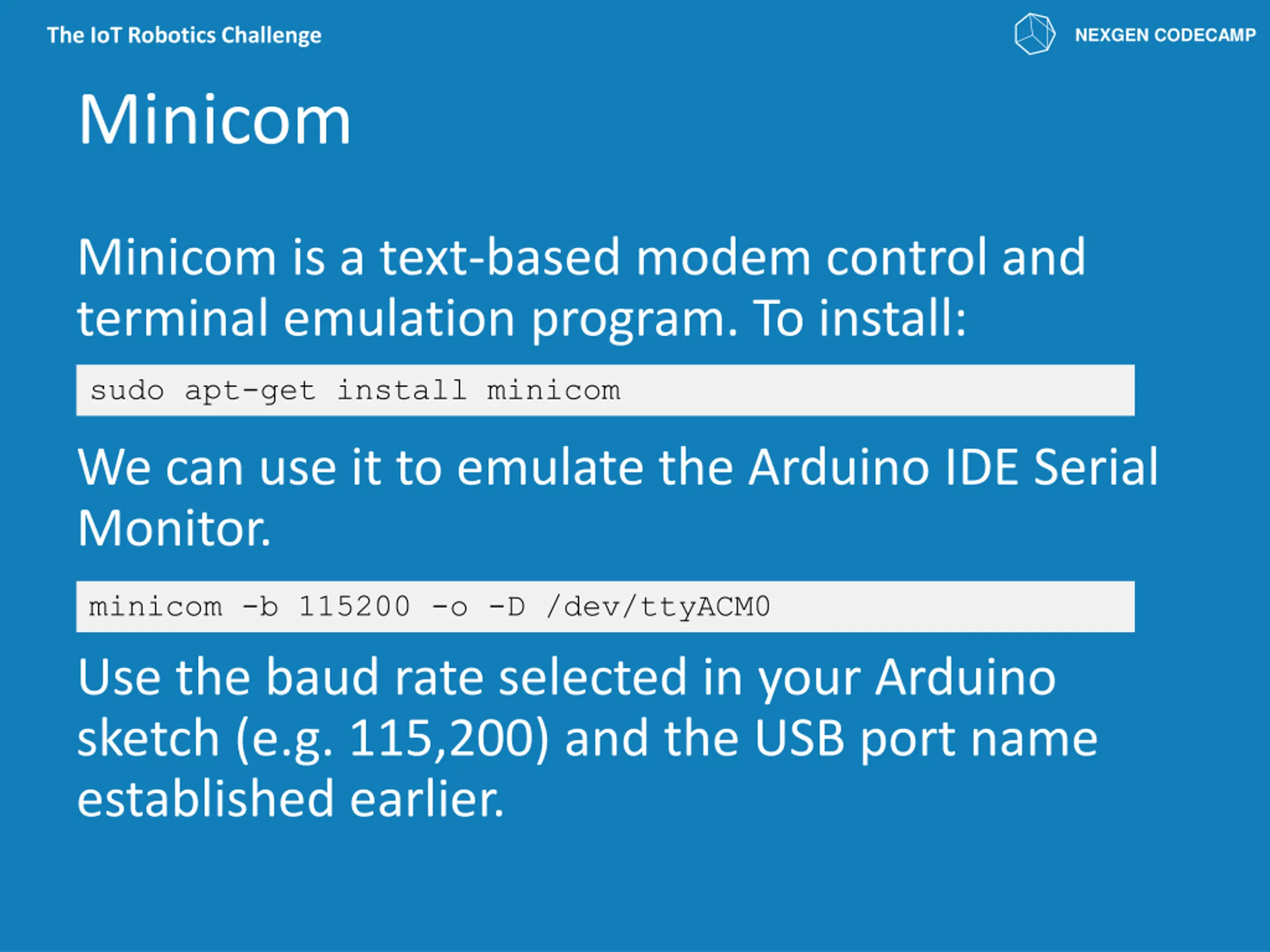Click the NEXGEN CODECAMP brand text
This screenshot has width=1270, height=952.
[1165, 35]
